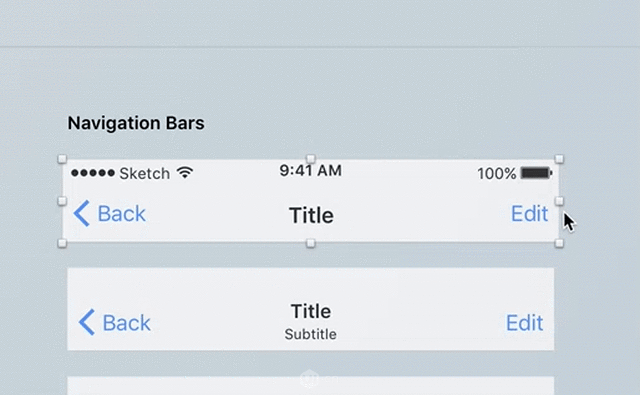Click the signal strength dots before Sketch

[93, 173]
